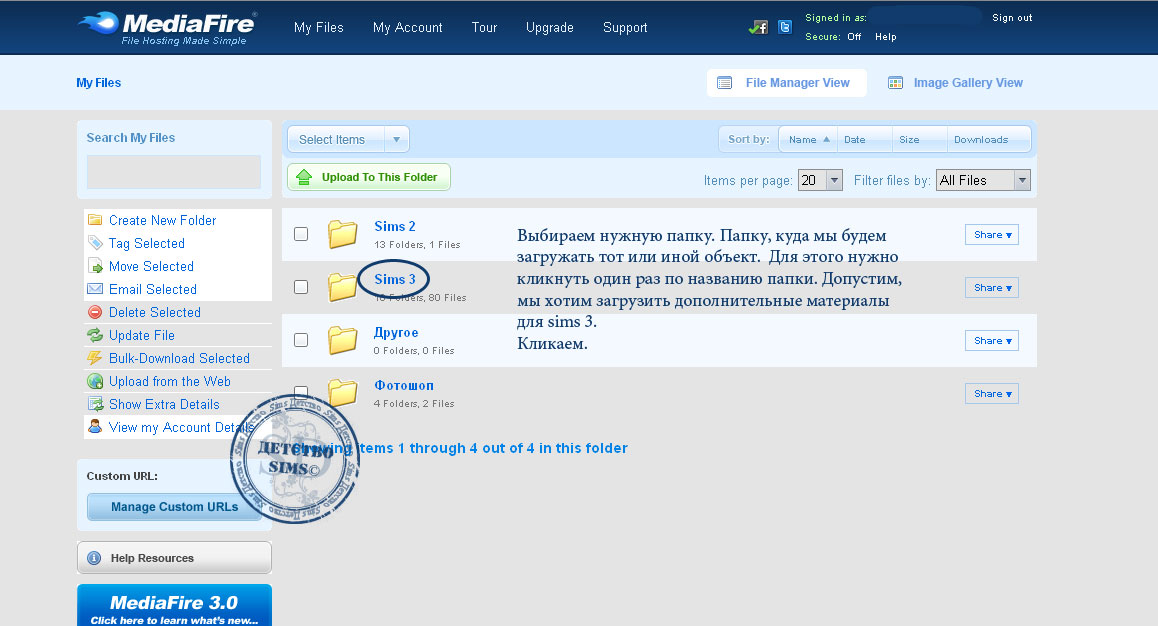Click the Другое folder icon
This screenshot has height=626, width=1158.
tap(343, 340)
